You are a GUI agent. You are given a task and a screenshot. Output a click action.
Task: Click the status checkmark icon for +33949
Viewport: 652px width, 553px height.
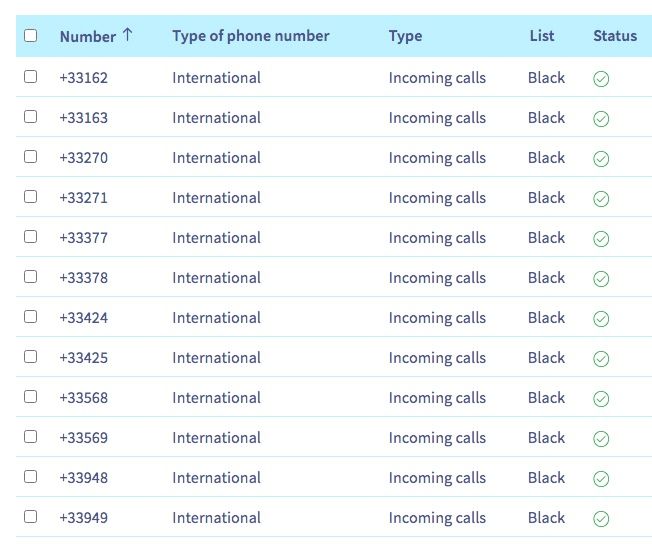(601, 519)
